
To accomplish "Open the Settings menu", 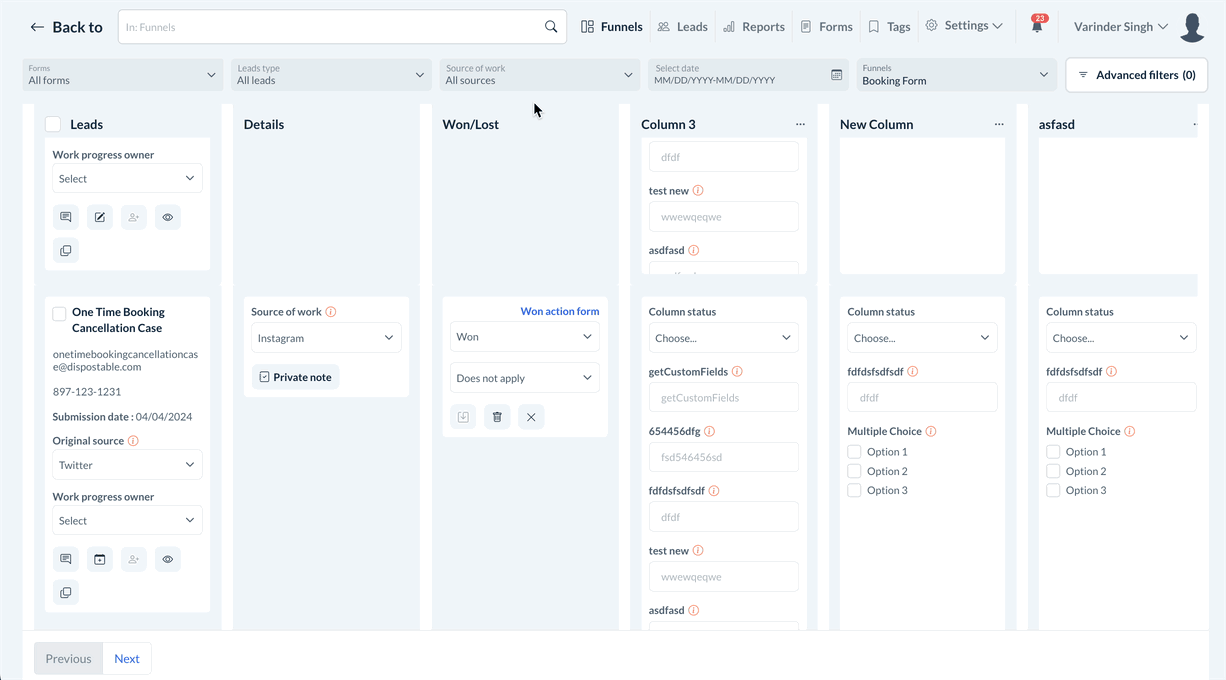I will click(x=964, y=26).
